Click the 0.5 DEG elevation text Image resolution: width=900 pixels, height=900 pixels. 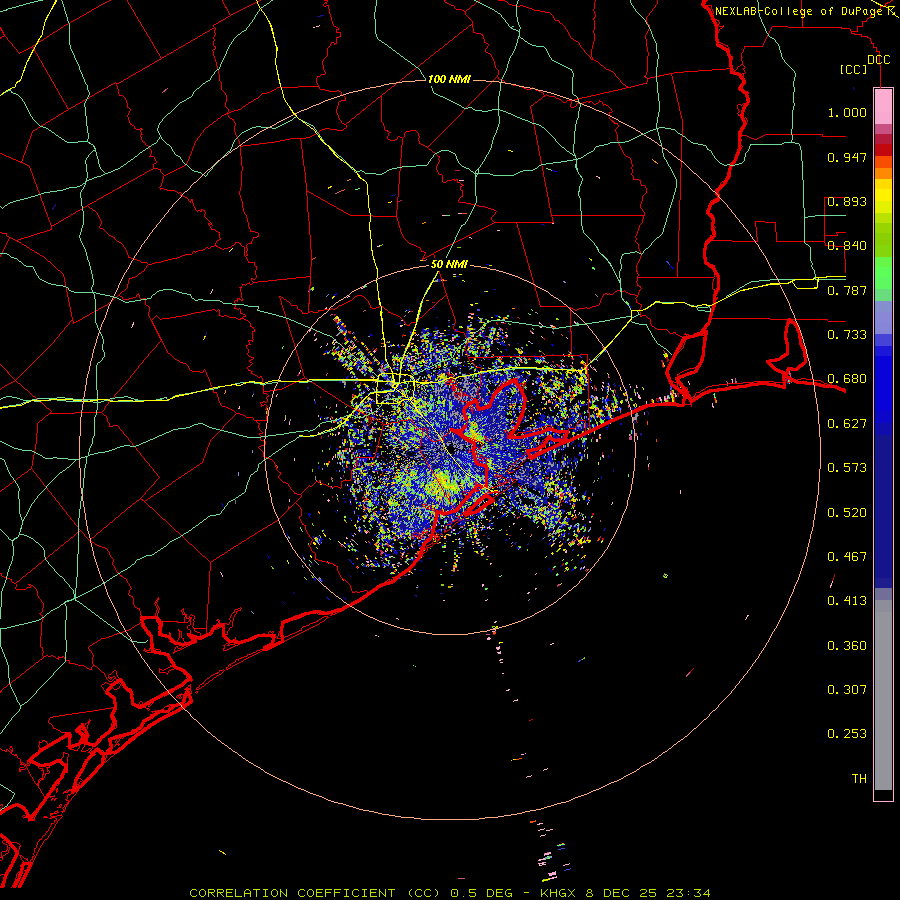click(x=481, y=893)
